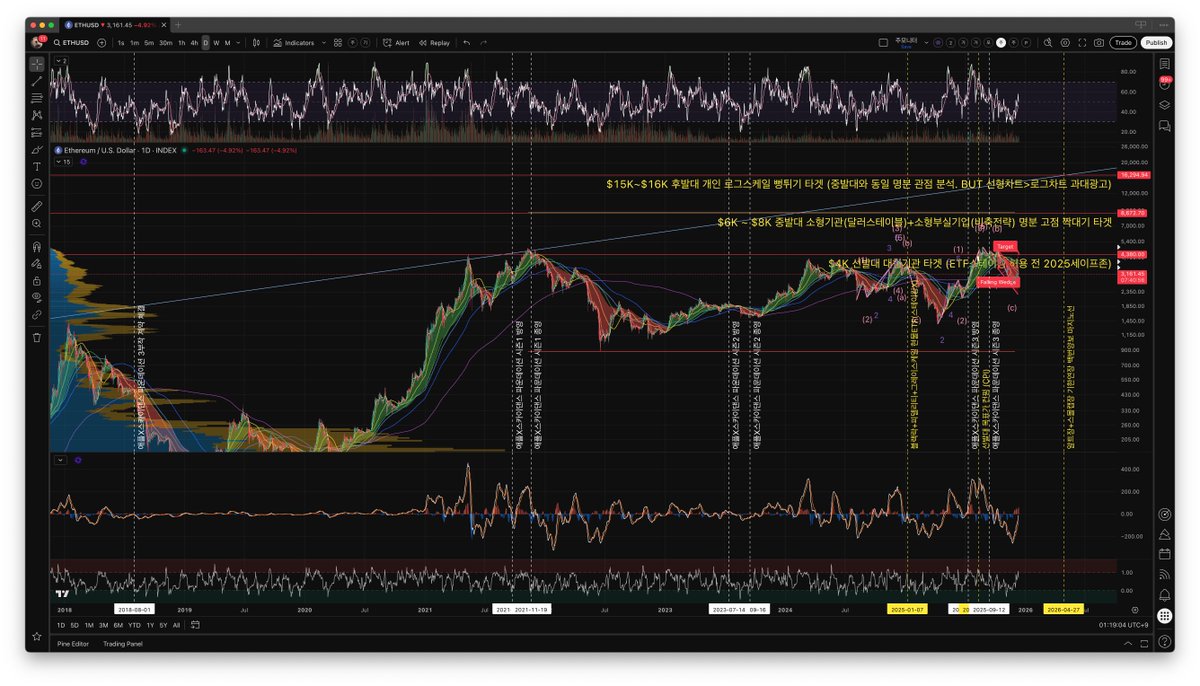Switch to the 30m interval
This screenshot has height=686, width=1200.
(166, 43)
